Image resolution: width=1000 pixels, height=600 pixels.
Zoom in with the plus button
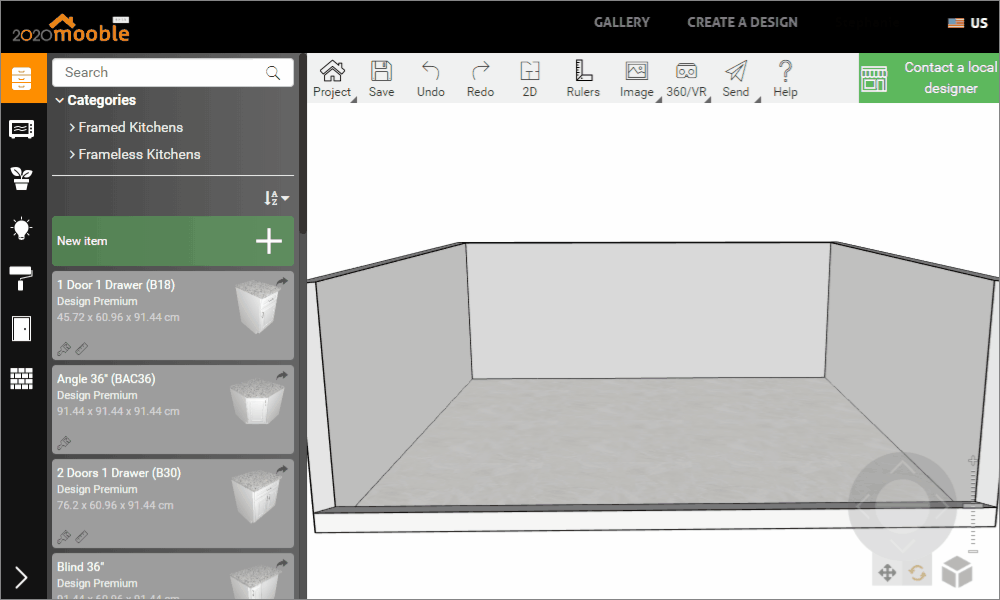[x=973, y=460]
